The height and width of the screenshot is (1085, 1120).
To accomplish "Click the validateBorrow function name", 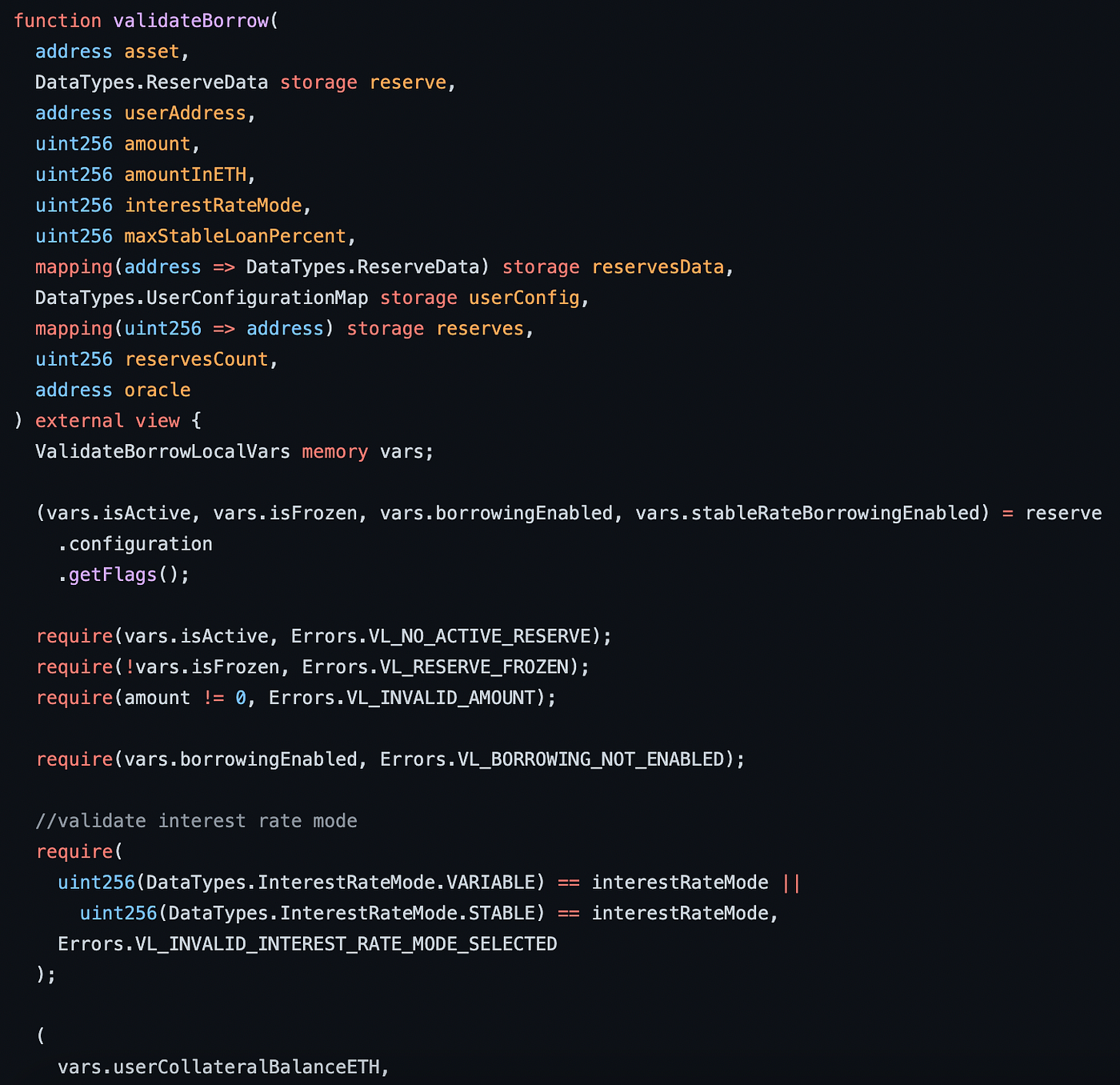I will coord(190,21).
